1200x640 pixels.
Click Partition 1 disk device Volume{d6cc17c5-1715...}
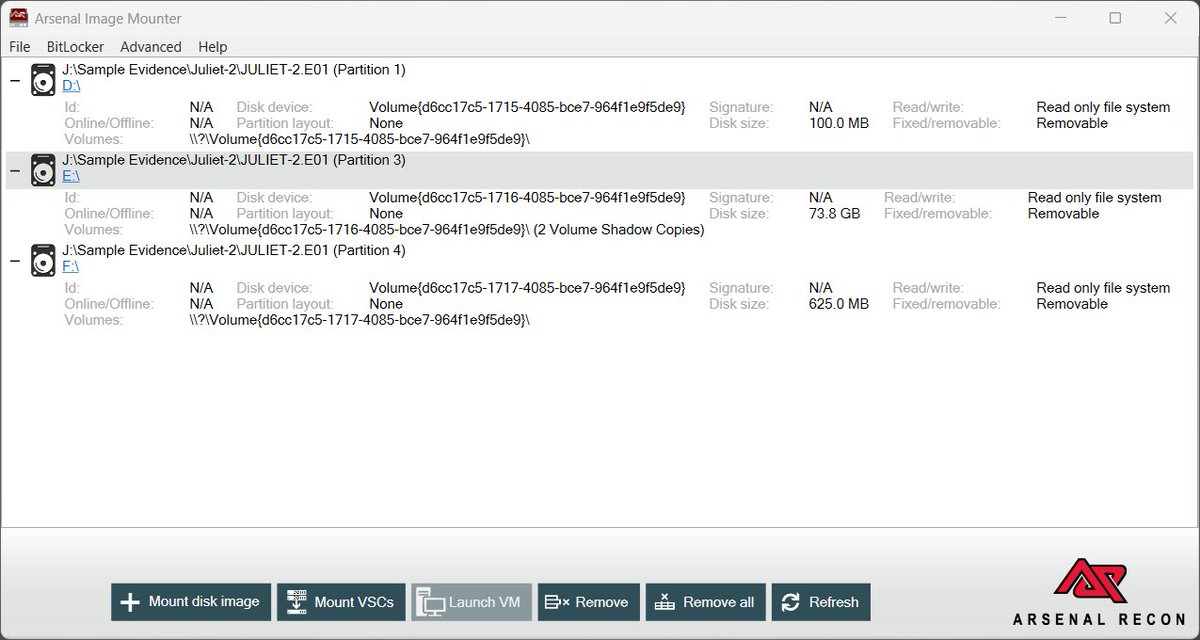coord(527,107)
